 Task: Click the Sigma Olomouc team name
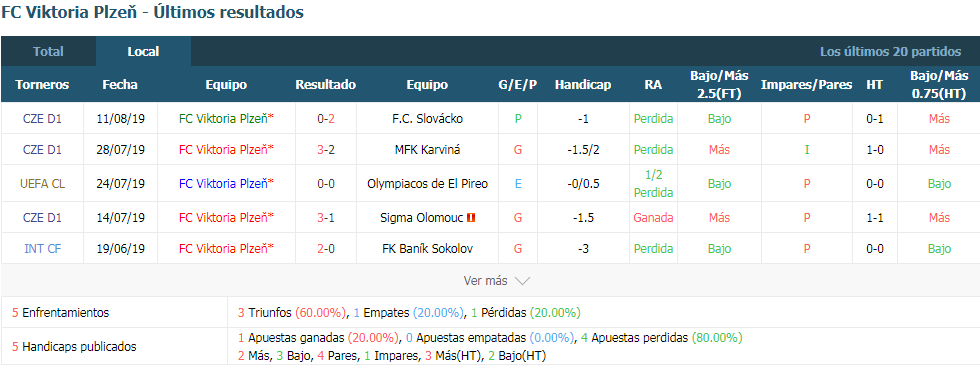click(x=422, y=218)
